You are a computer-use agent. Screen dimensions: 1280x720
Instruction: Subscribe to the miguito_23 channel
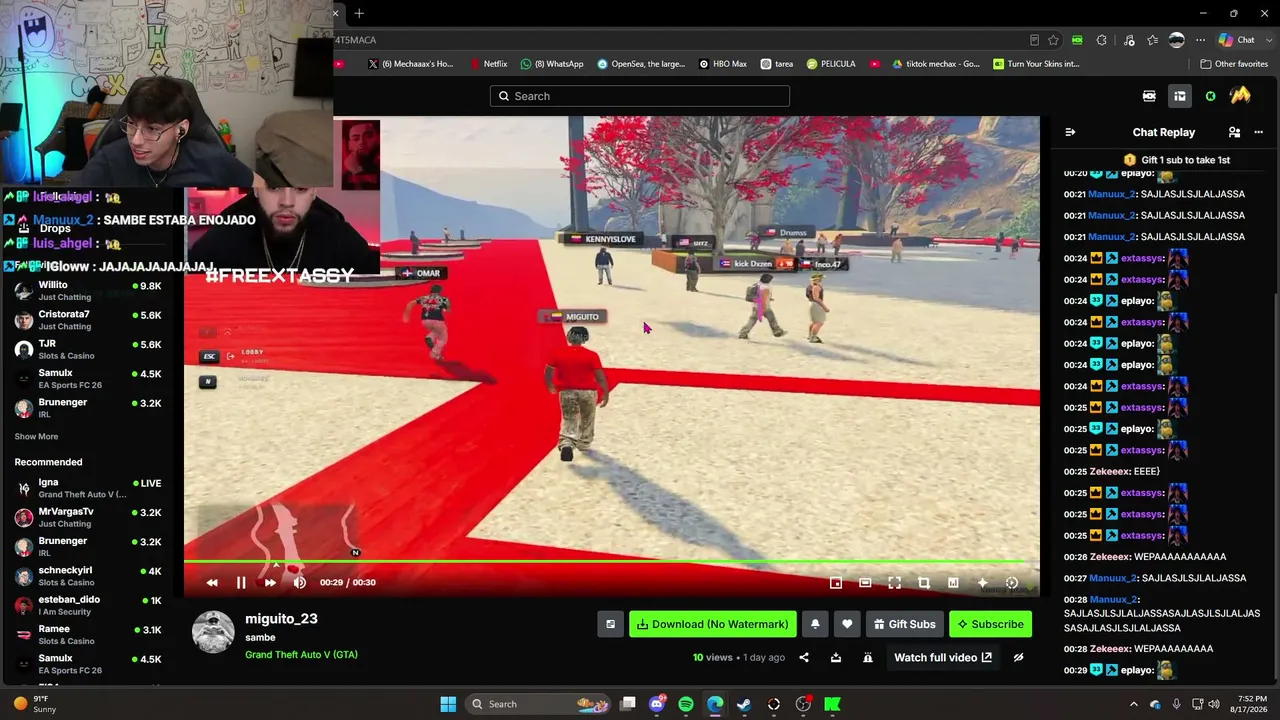(990, 624)
